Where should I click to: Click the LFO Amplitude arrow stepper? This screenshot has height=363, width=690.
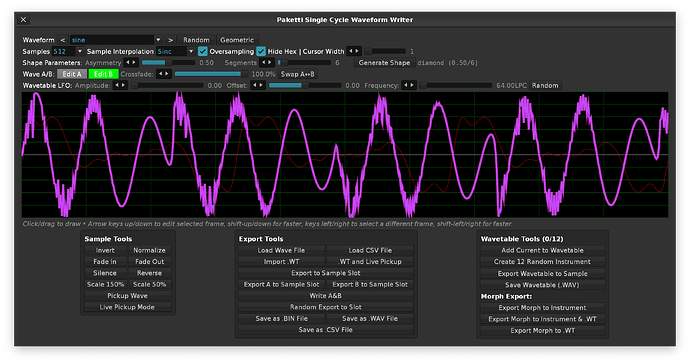click(120, 86)
